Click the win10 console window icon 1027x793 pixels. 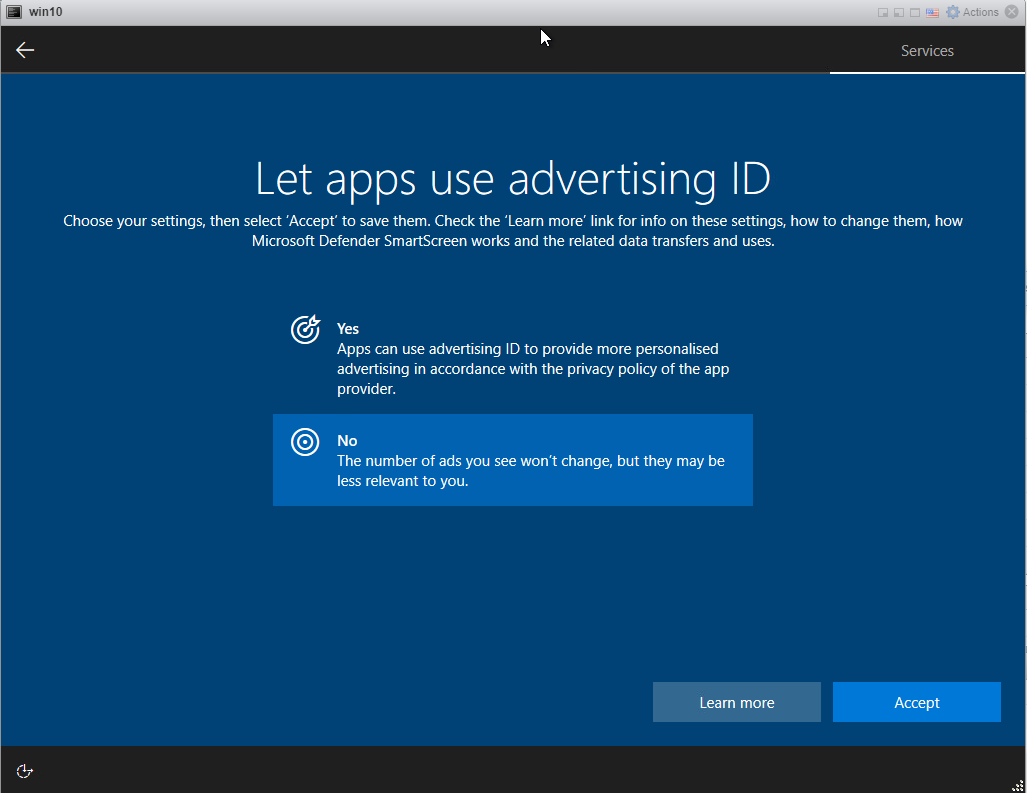pos(14,12)
